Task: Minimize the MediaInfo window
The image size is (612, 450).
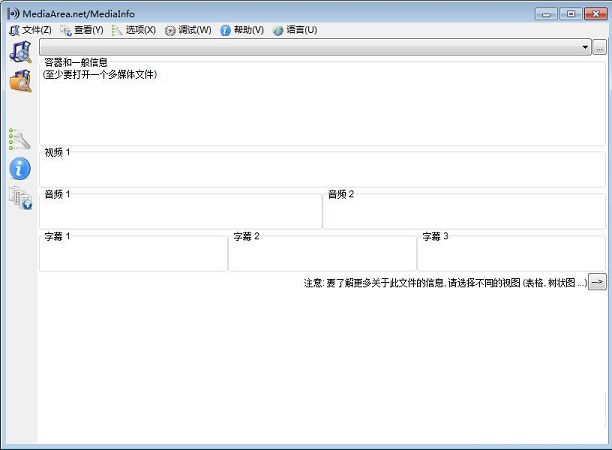Action: point(546,14)
